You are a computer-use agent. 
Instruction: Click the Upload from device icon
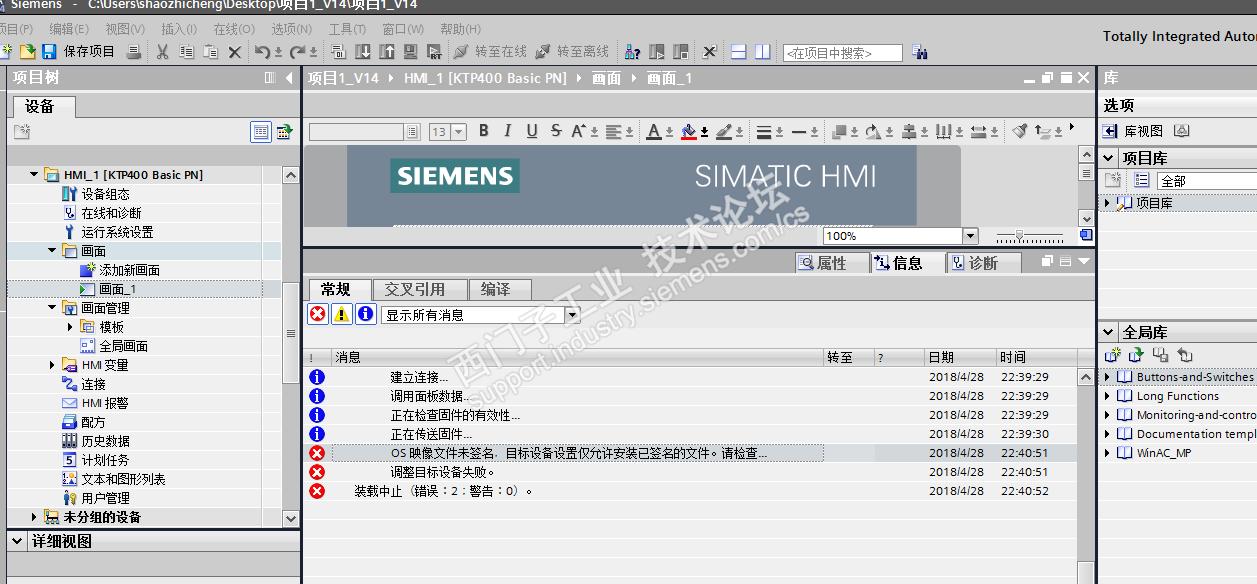tap(386, 52)
